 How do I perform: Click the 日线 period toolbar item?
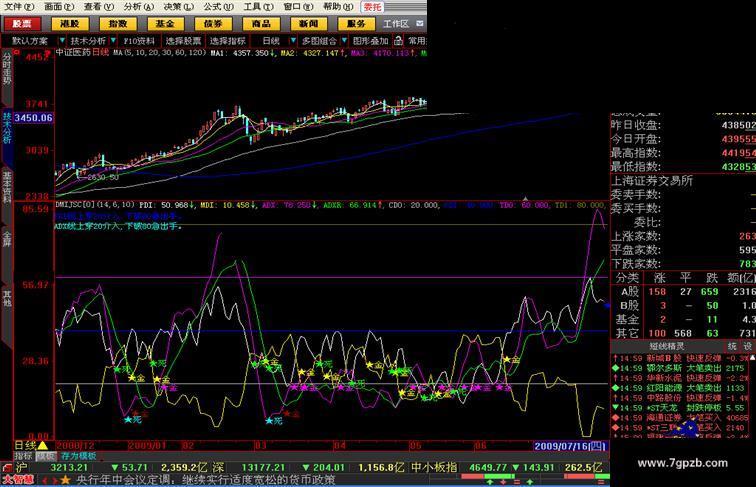tap(271, 41)
